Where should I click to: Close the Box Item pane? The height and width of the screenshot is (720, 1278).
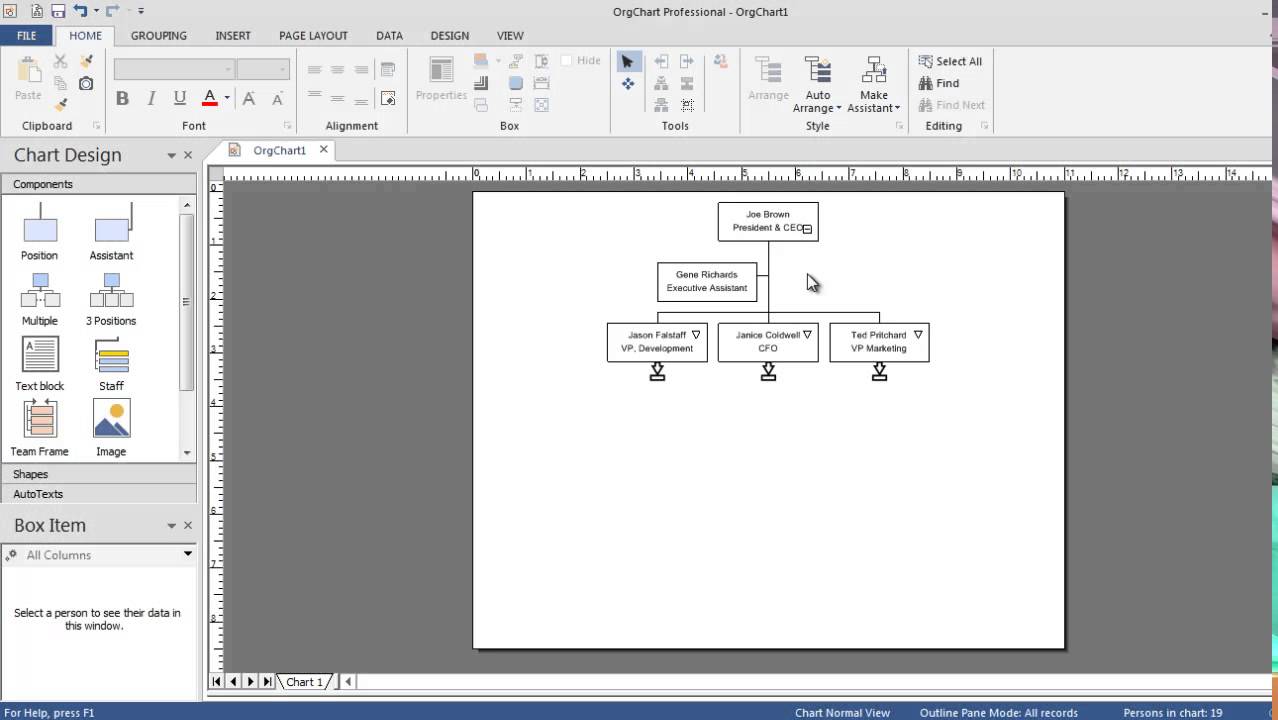pyautogui.click(x=188, y=526)
